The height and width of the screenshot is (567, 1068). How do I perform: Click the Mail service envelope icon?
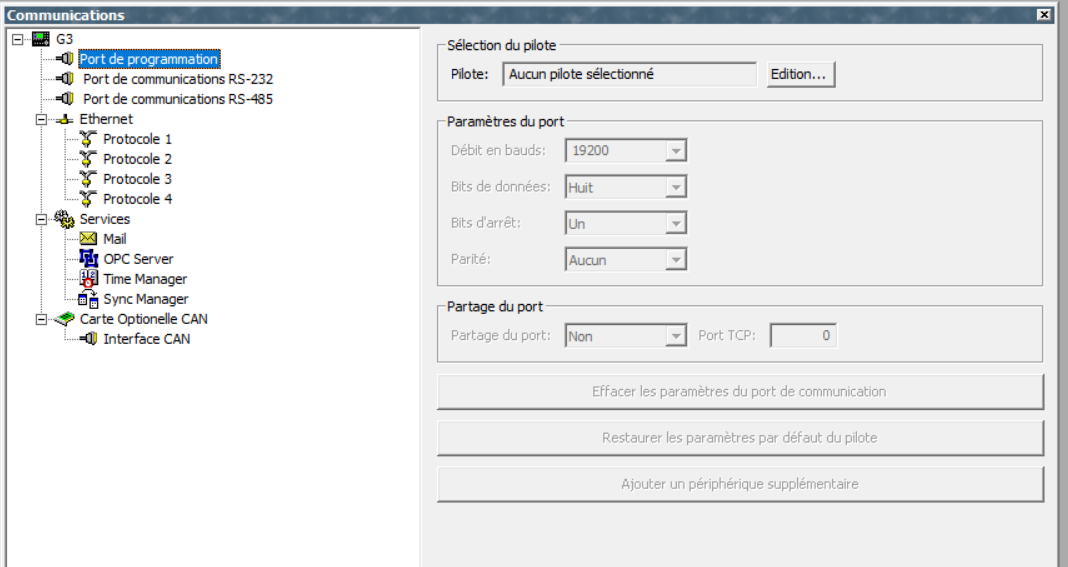tap(88, 239)
